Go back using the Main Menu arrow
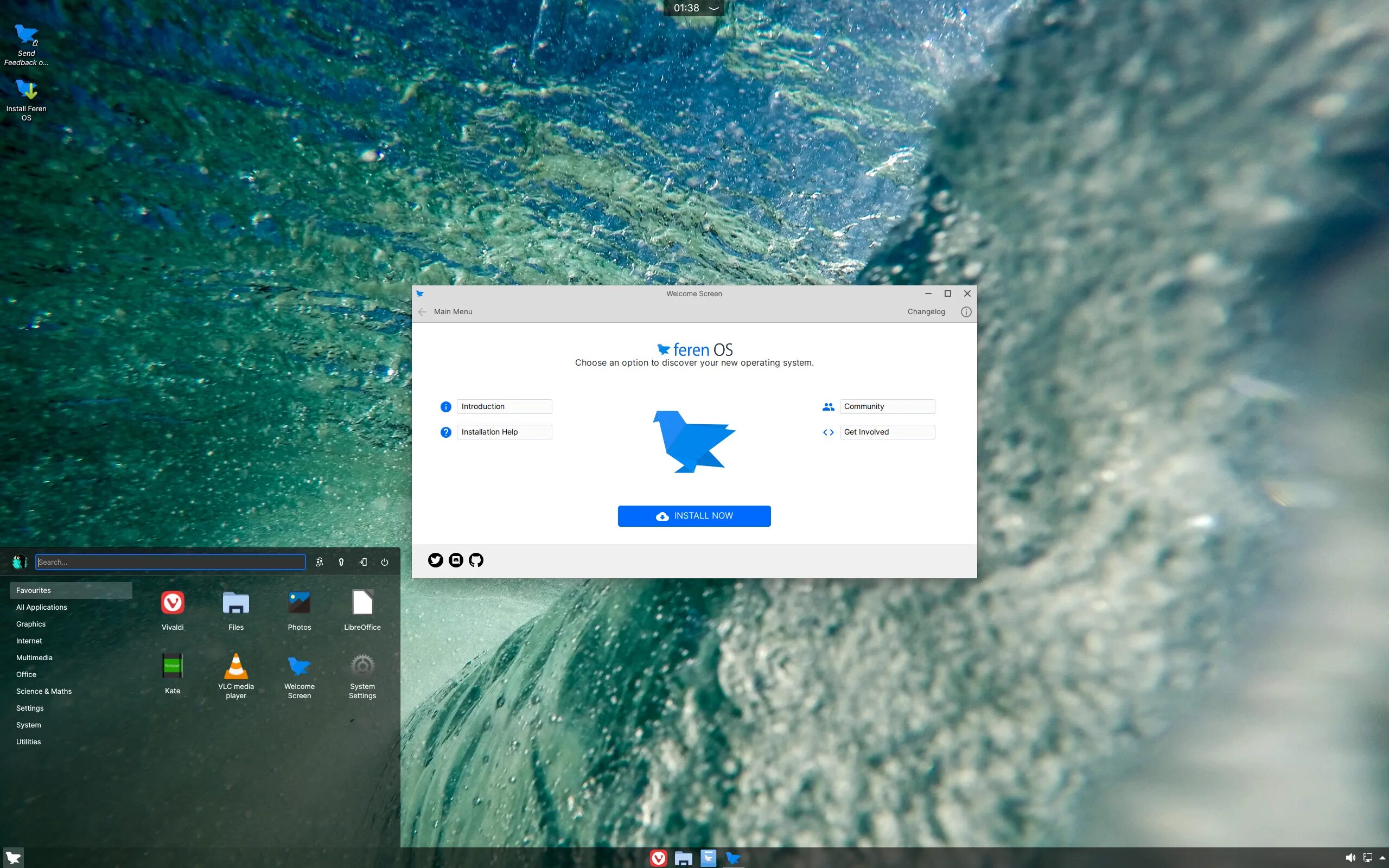 [x=423, y=312]
